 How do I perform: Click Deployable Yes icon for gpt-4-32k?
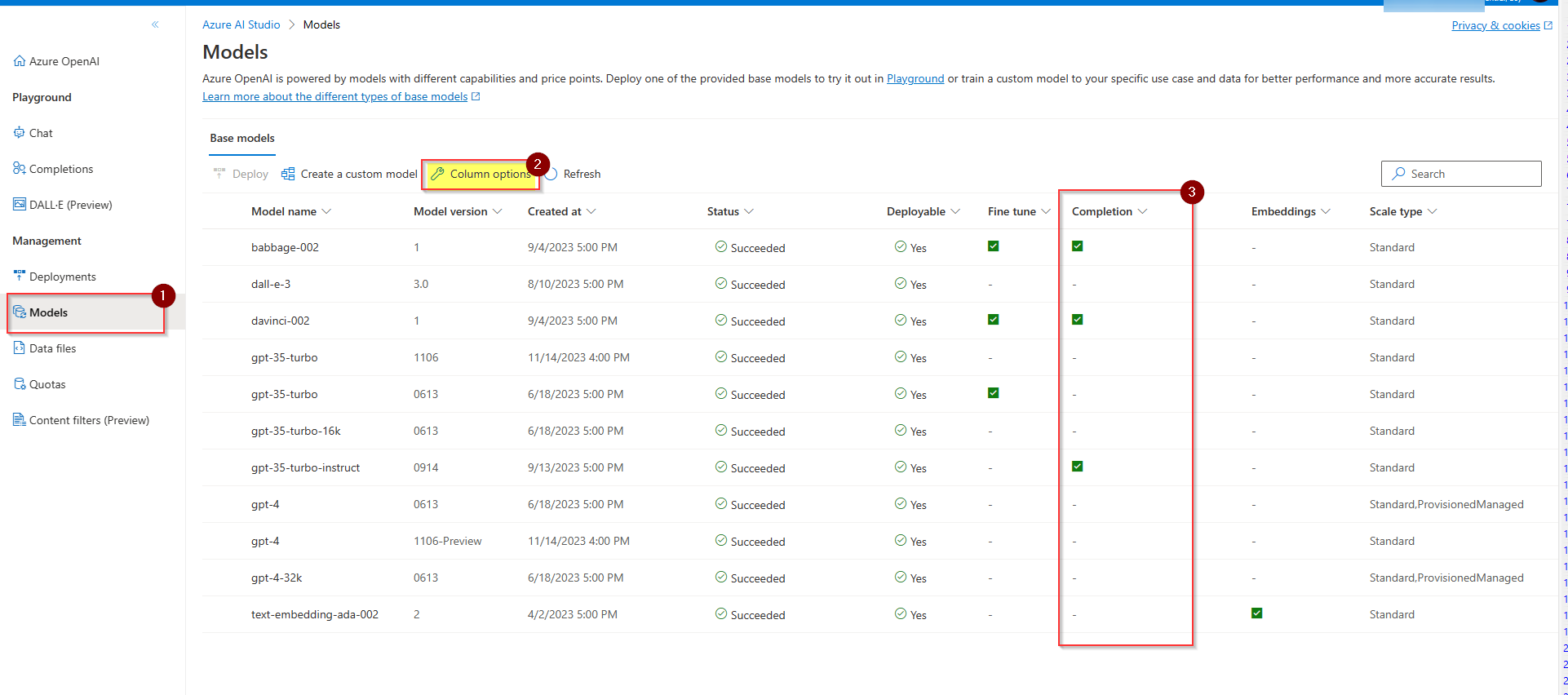point(901,577)
